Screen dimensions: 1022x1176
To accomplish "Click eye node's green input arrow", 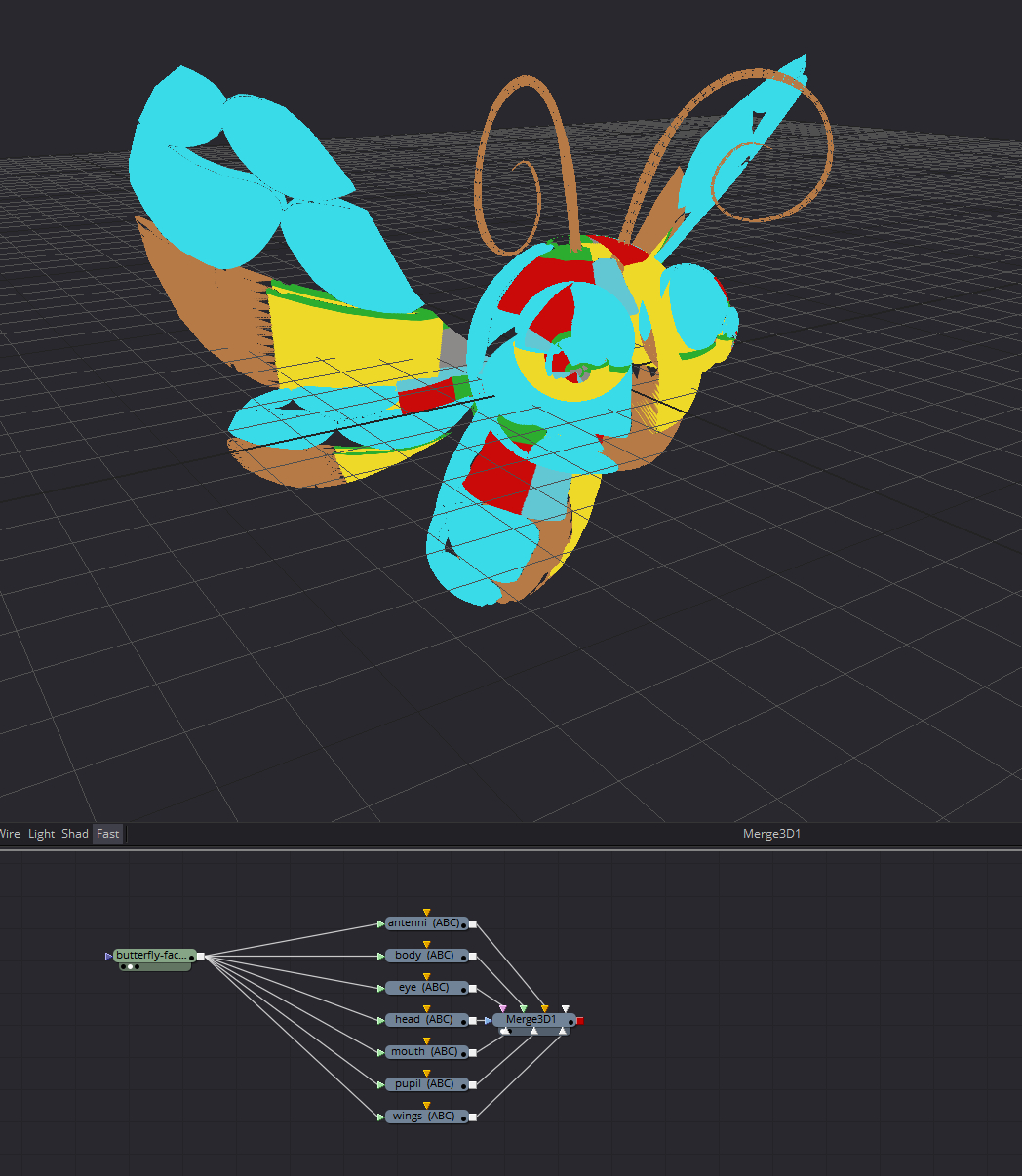I will pyautogui.click(x=381, y=988).
